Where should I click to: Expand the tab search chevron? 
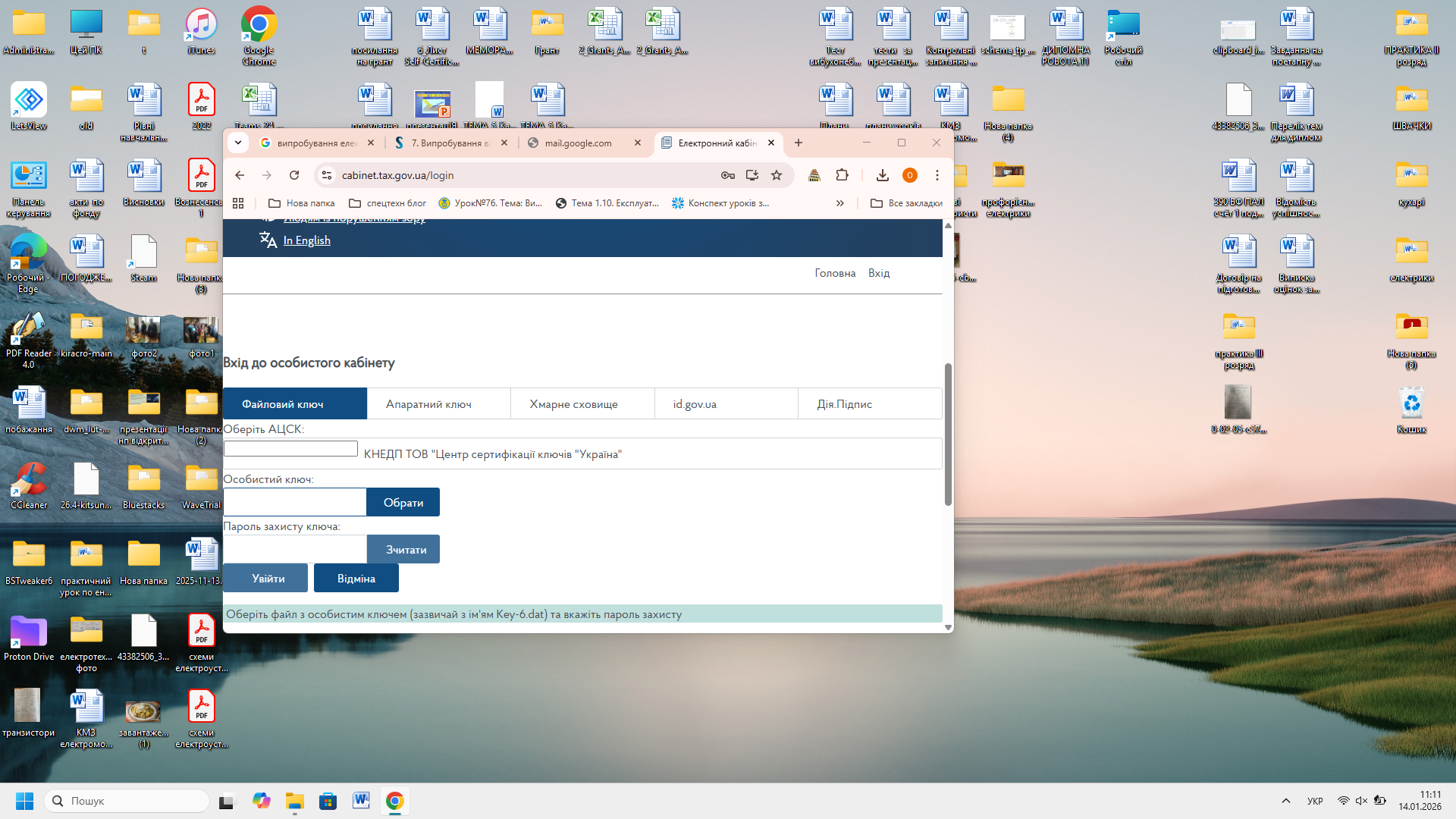tap(238, 143)
